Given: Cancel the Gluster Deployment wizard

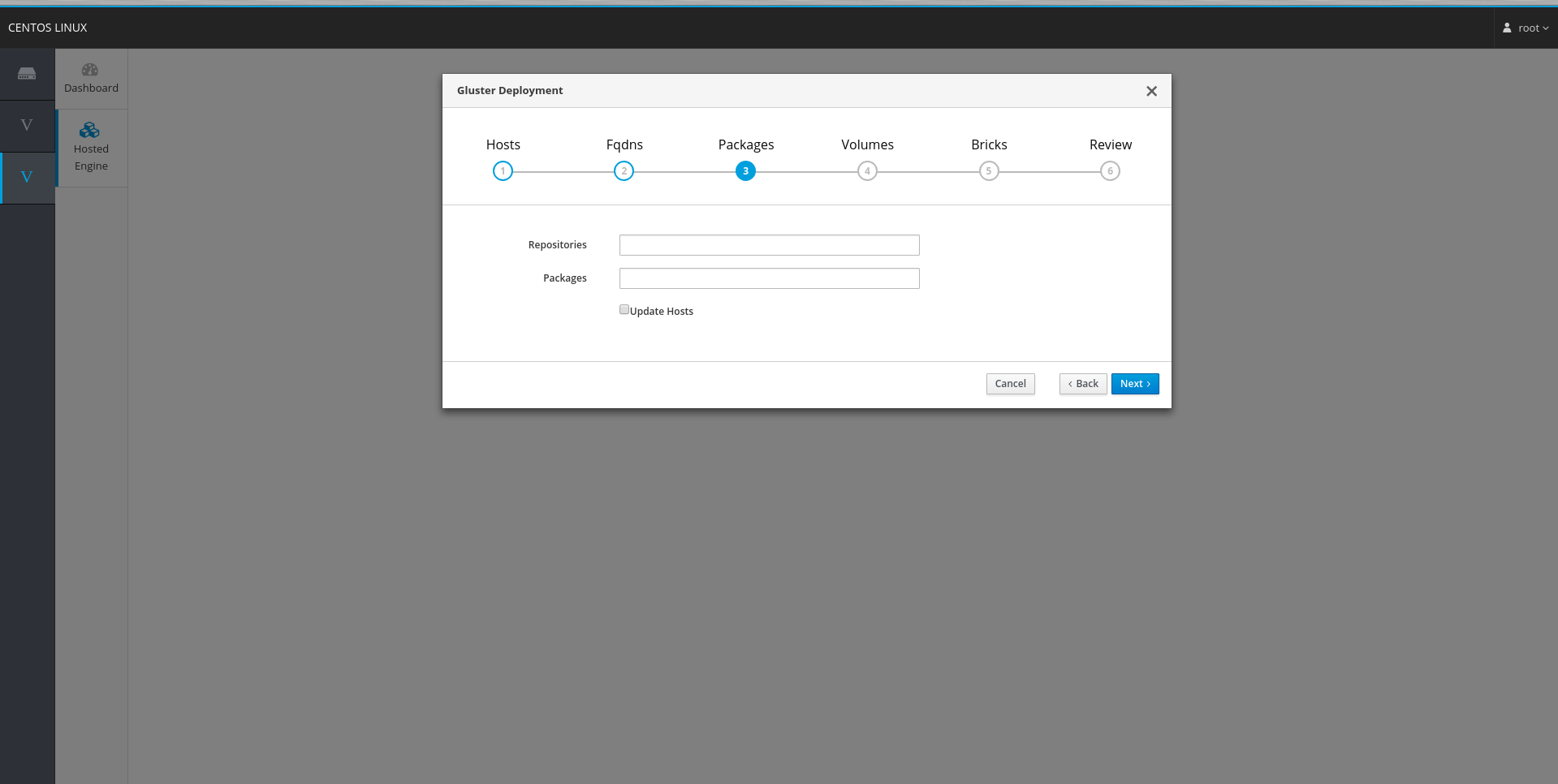Looking at the screenshot, I should [1009, 383].
